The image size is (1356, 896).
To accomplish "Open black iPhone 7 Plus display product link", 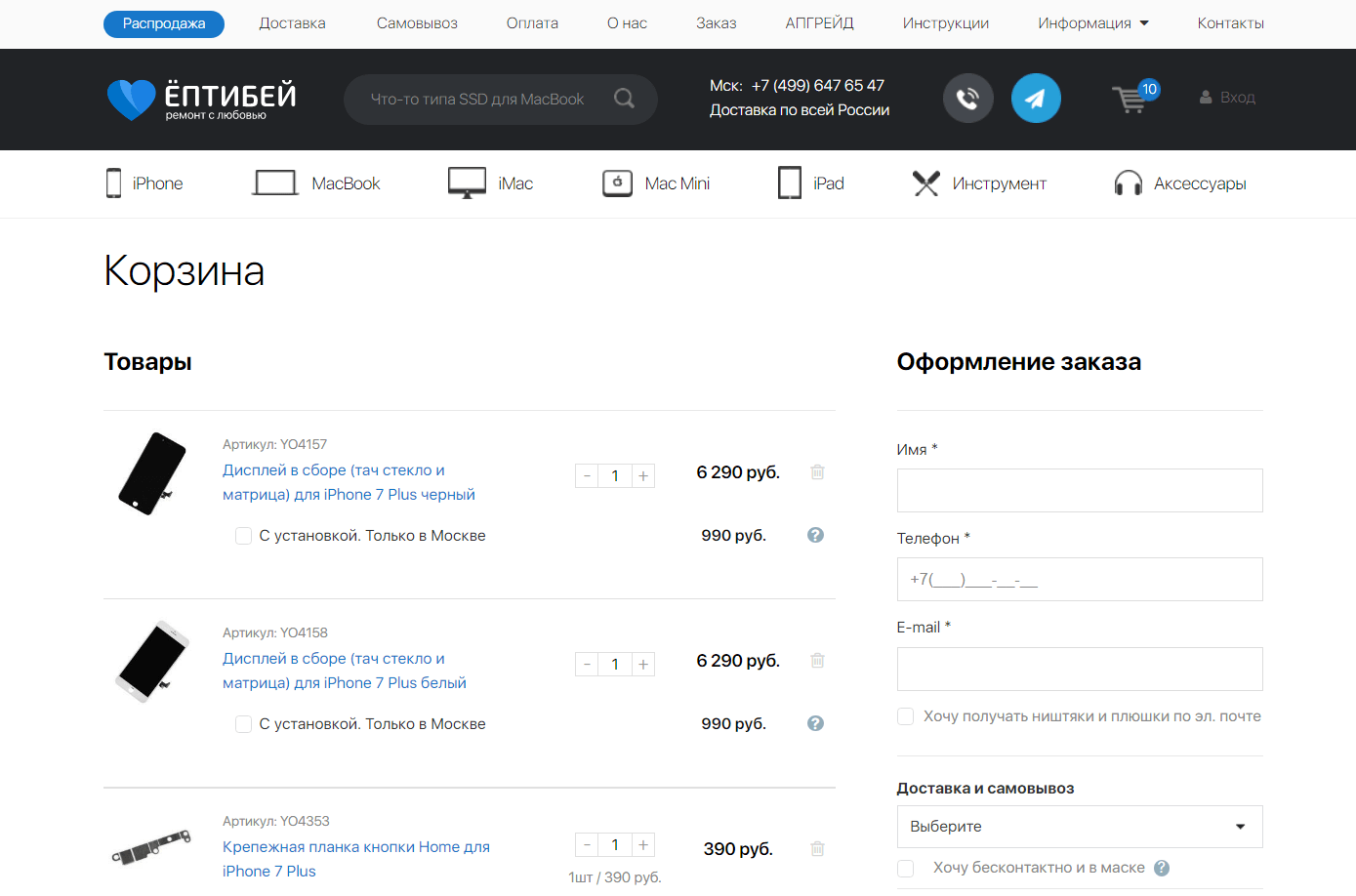I will 349,482.
